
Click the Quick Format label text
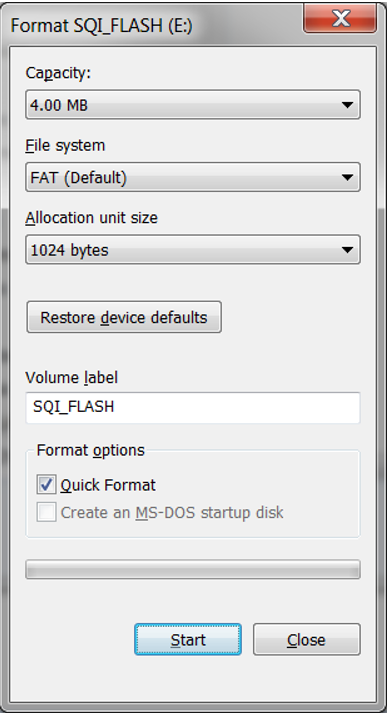click(108, 485)
